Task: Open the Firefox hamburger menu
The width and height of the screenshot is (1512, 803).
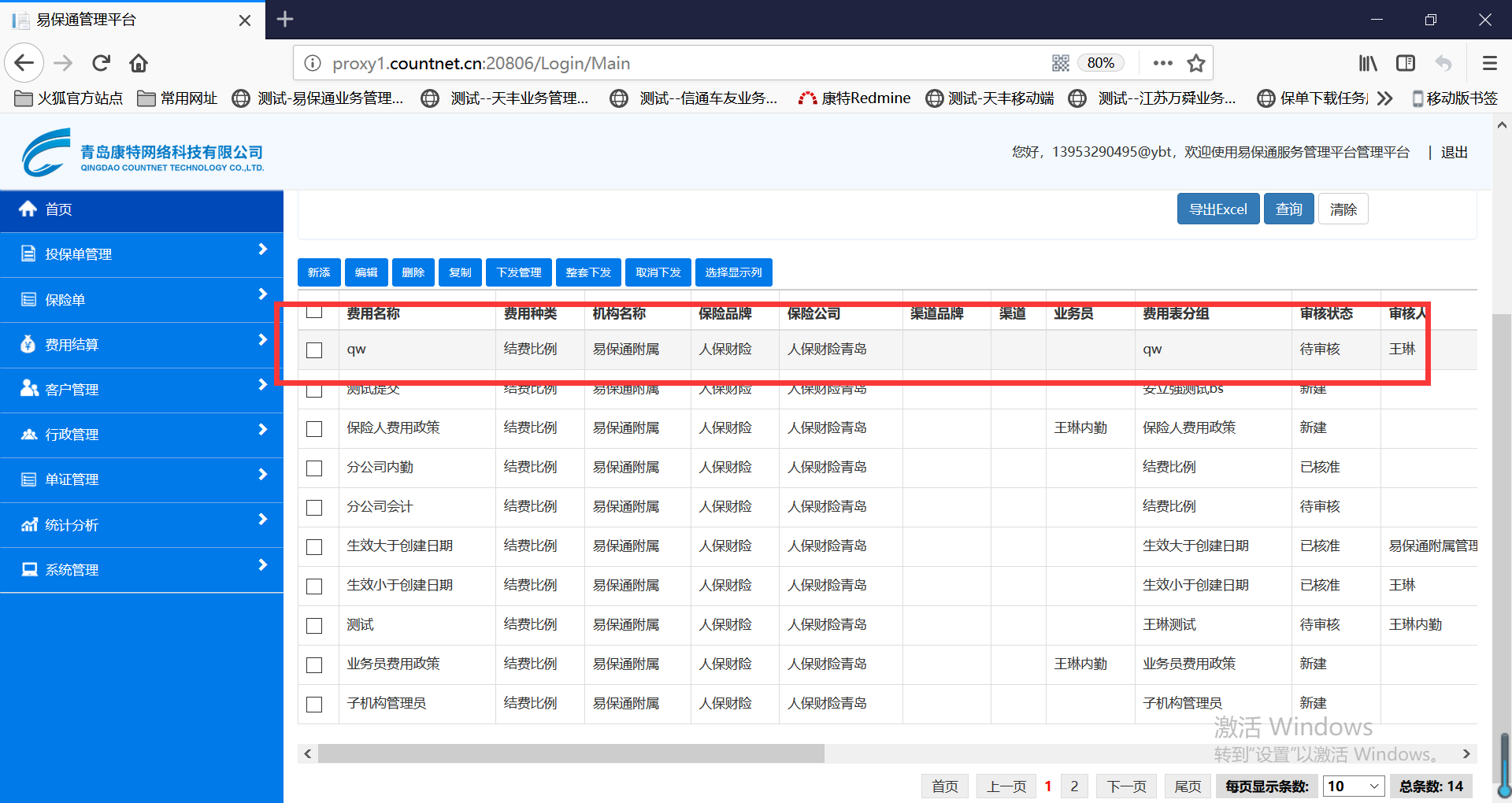Action: pyautogui.click(x=1489, y=63)
